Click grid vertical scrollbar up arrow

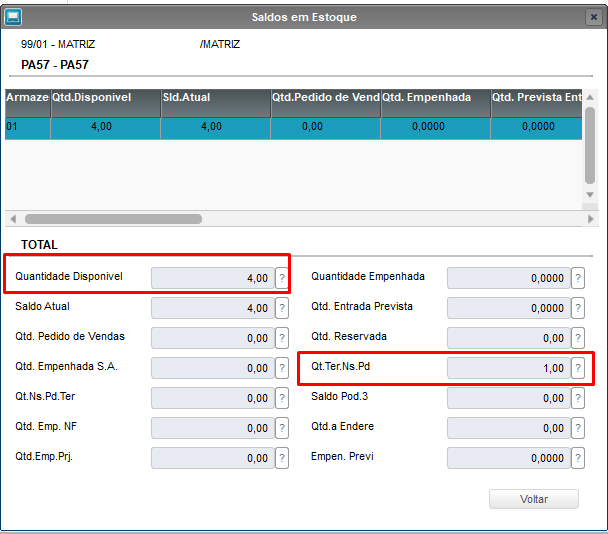click(x=590, y=97)
